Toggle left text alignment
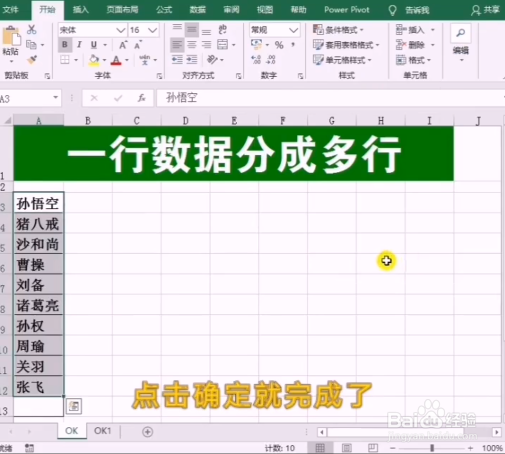This screenshot has height=454, width=505. click(177, 44)
